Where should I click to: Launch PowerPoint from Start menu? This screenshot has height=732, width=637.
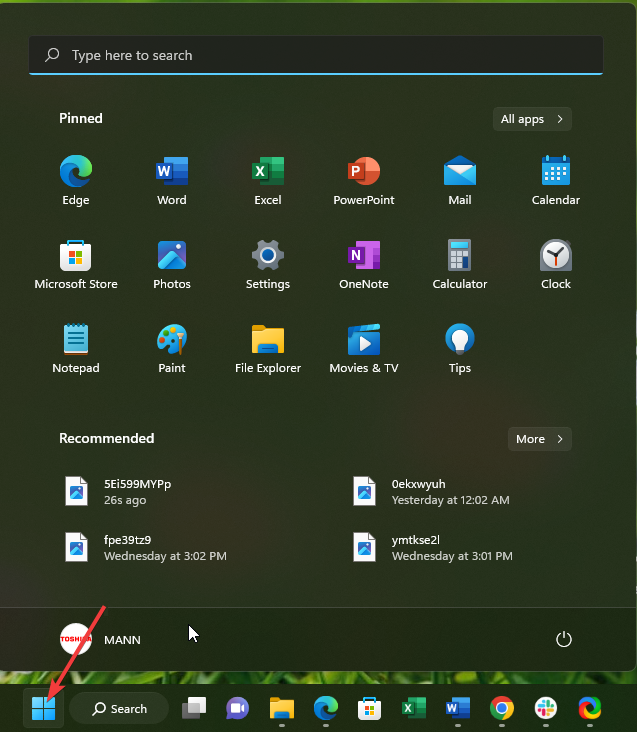click(x=364, y=181)
